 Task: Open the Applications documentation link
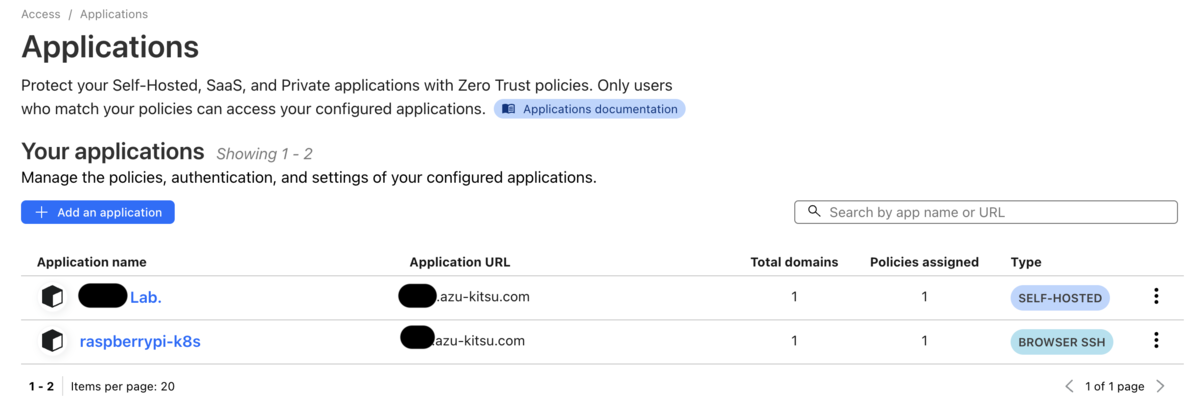click(590, 109)
